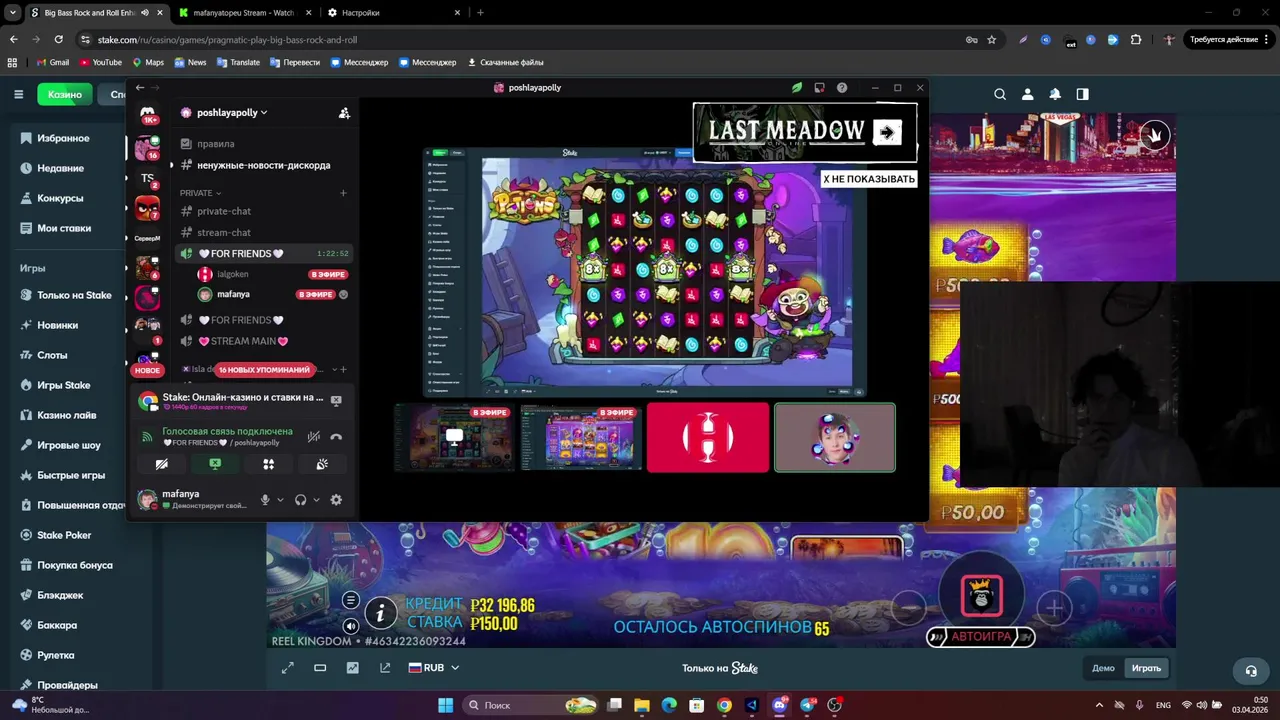1280x720 pixels.
Task: Select the face avatar stream thumbnail
Action: tap(835, 437)
